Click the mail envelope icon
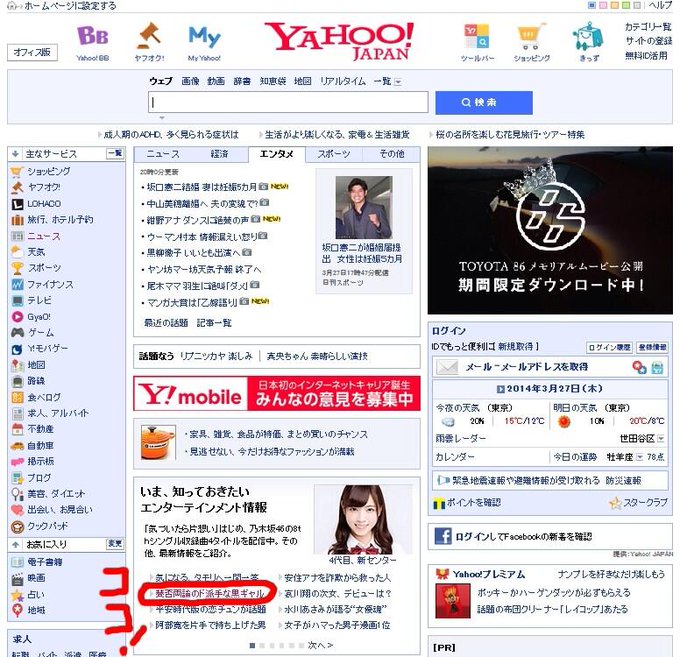The width and height of the screenshot is (680, 657). click(x=447, y=367)
